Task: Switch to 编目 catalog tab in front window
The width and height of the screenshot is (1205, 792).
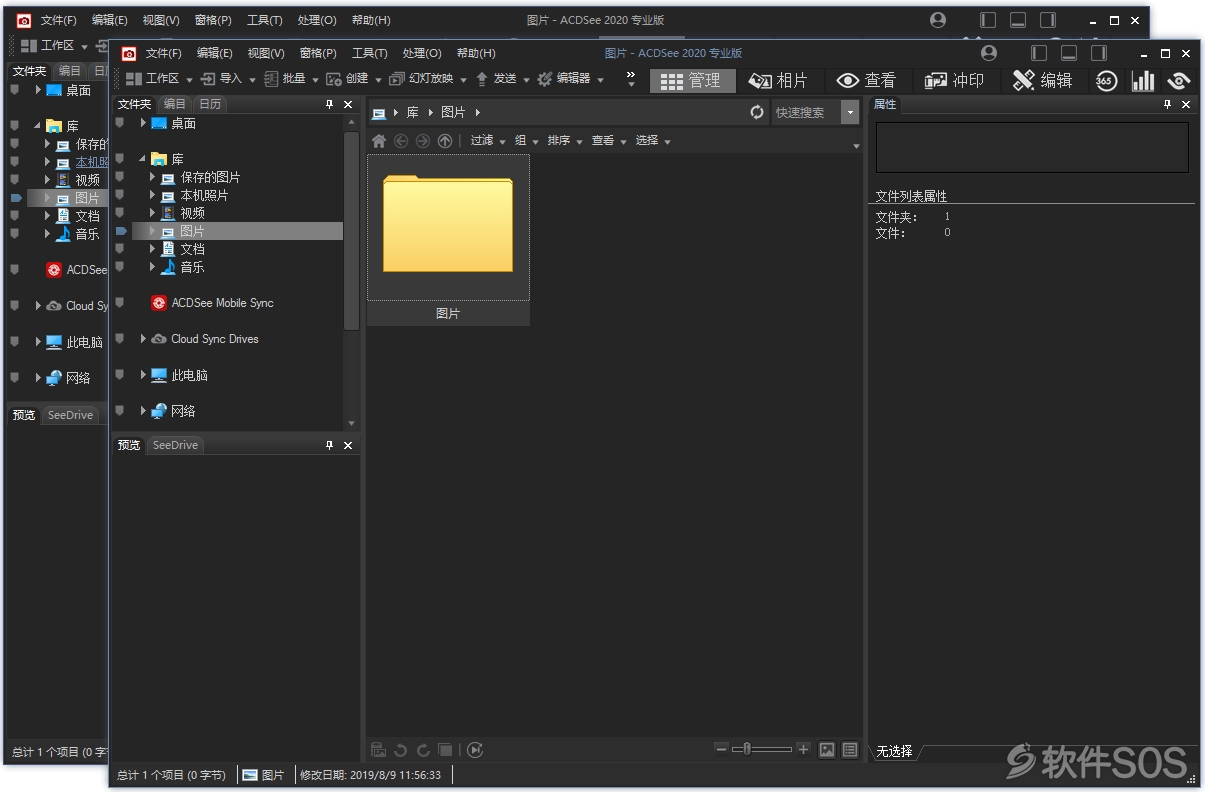Action: click(x=174, y=104)
